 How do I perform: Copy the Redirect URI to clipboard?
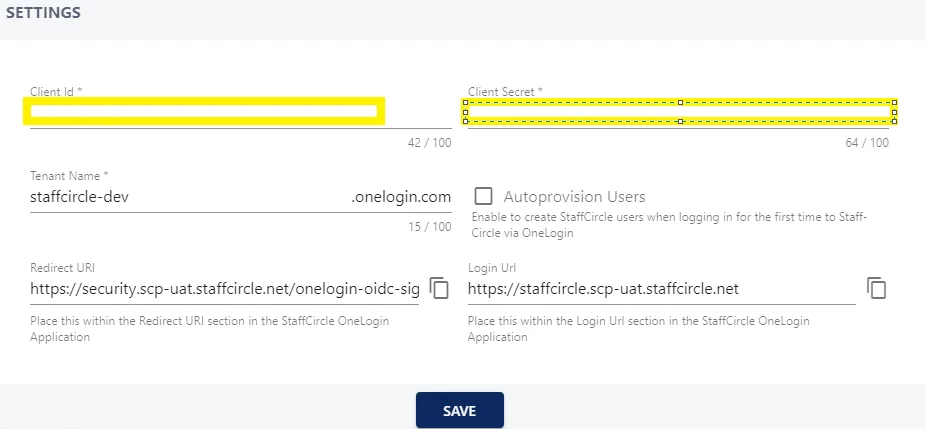(x=439, y=288)
